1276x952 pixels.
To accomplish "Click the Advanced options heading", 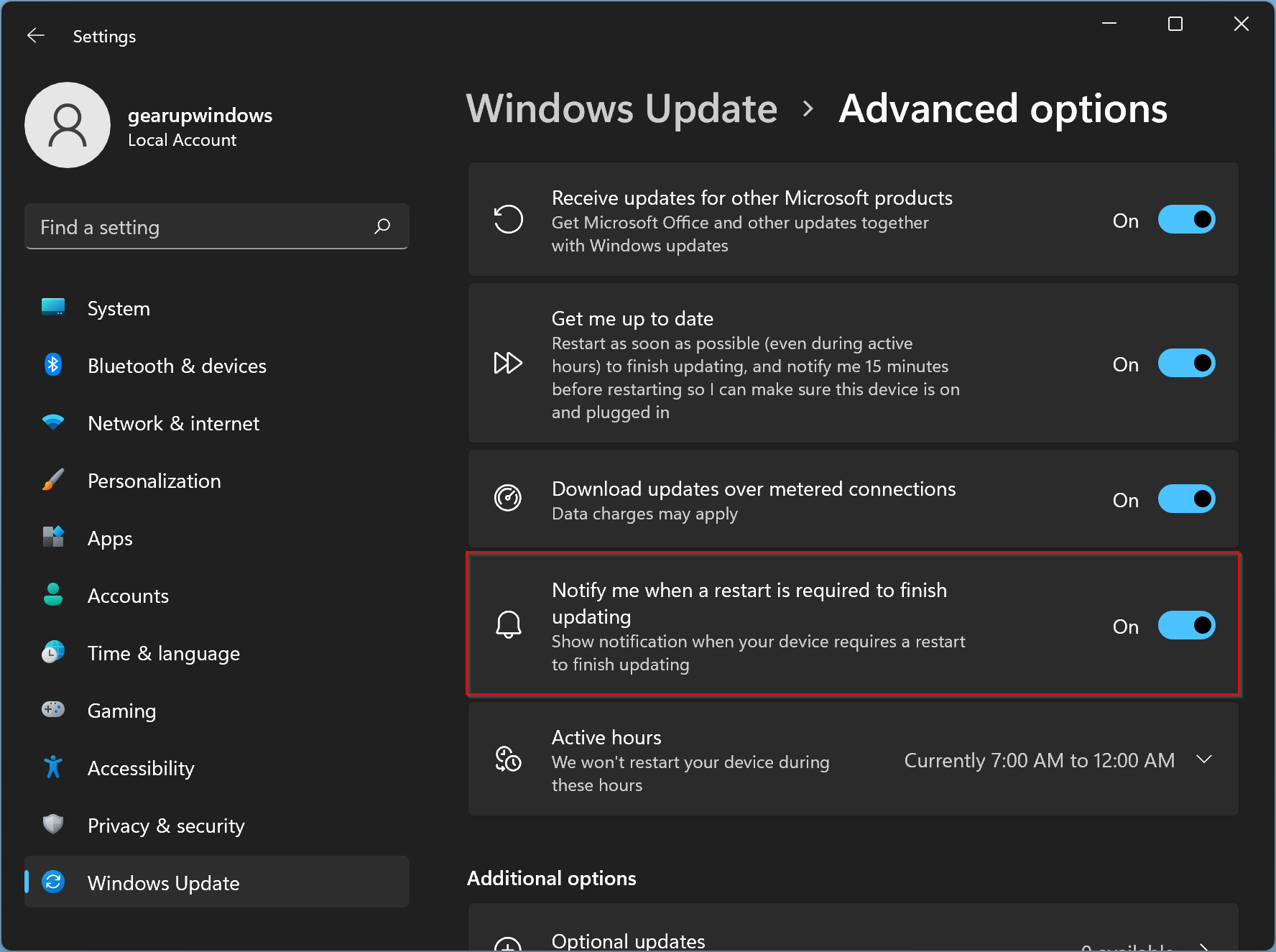I will [1003, 108].
